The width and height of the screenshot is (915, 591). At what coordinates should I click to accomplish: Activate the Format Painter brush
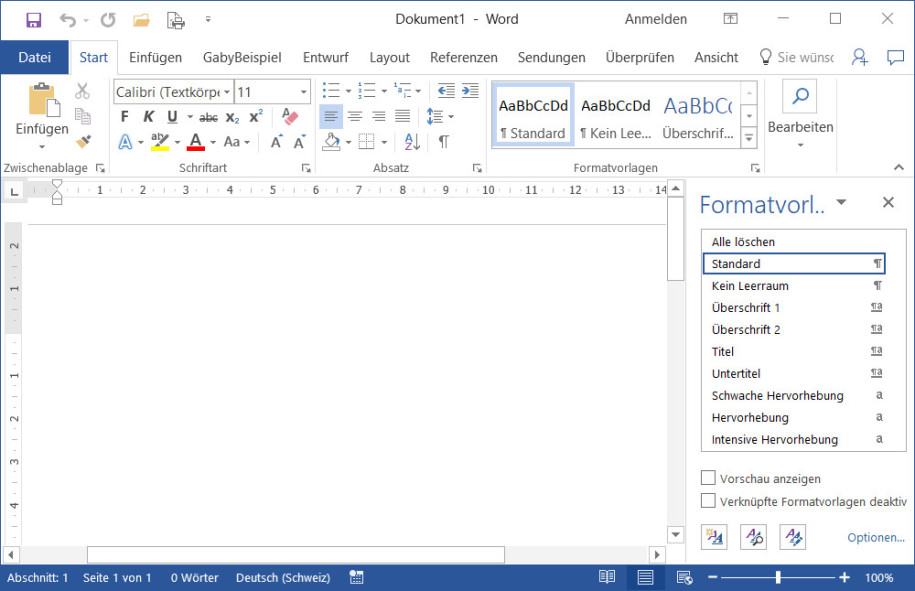83,141
